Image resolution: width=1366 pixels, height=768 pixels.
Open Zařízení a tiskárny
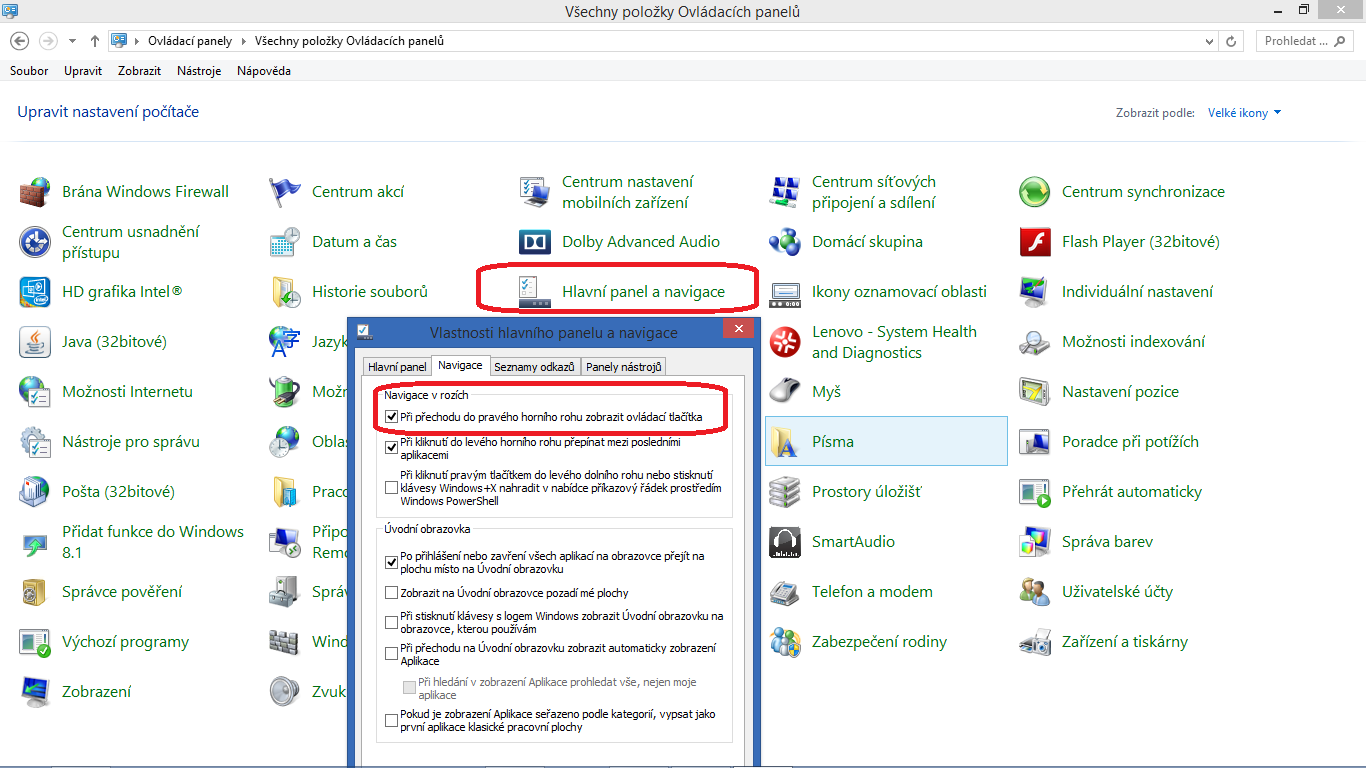(x=1104, y=642)
